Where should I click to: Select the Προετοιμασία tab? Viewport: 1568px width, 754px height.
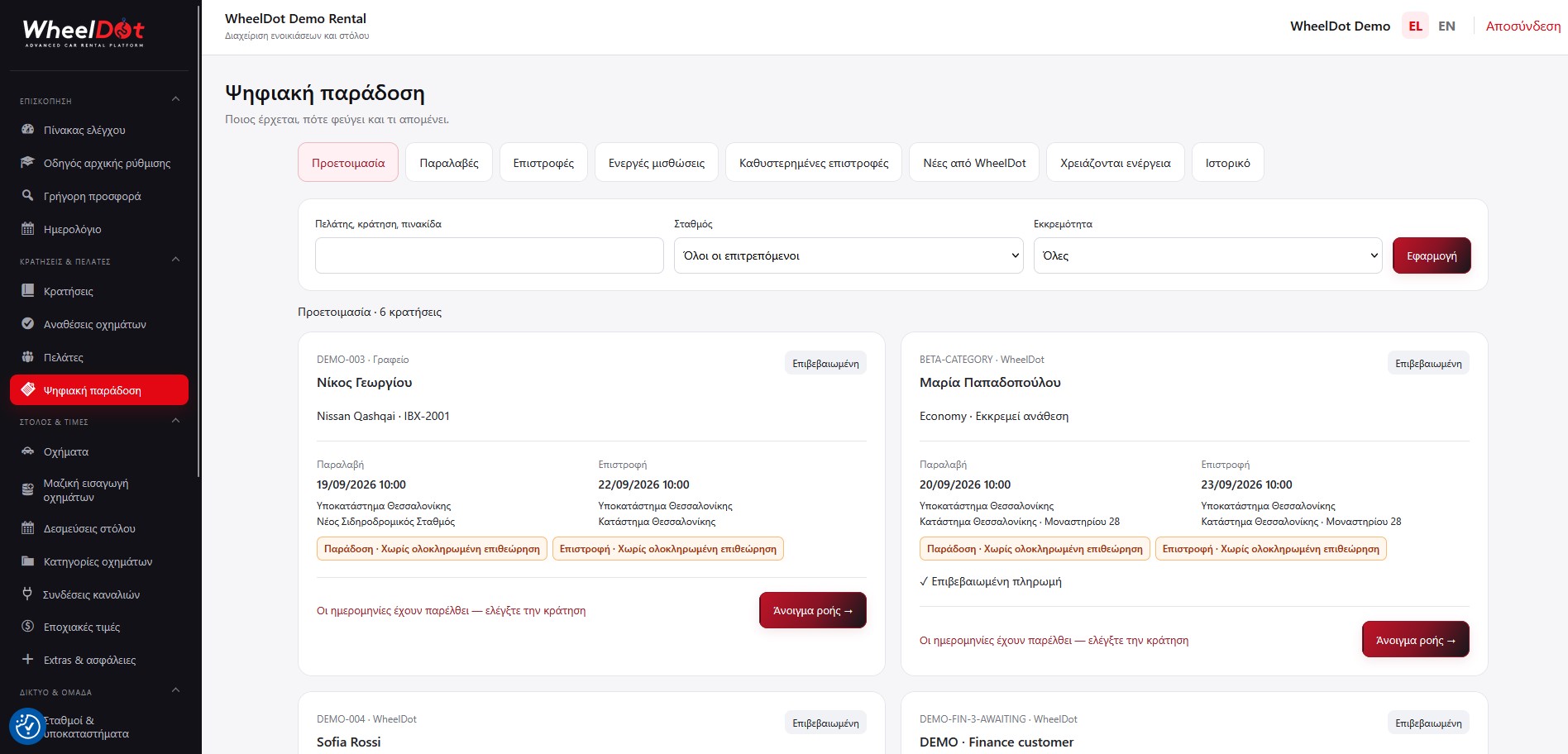348,163
